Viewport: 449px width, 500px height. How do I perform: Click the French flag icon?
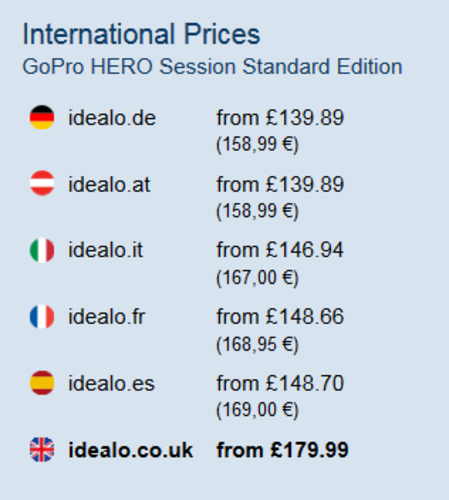pyautogui.click(x=42, y=316)
